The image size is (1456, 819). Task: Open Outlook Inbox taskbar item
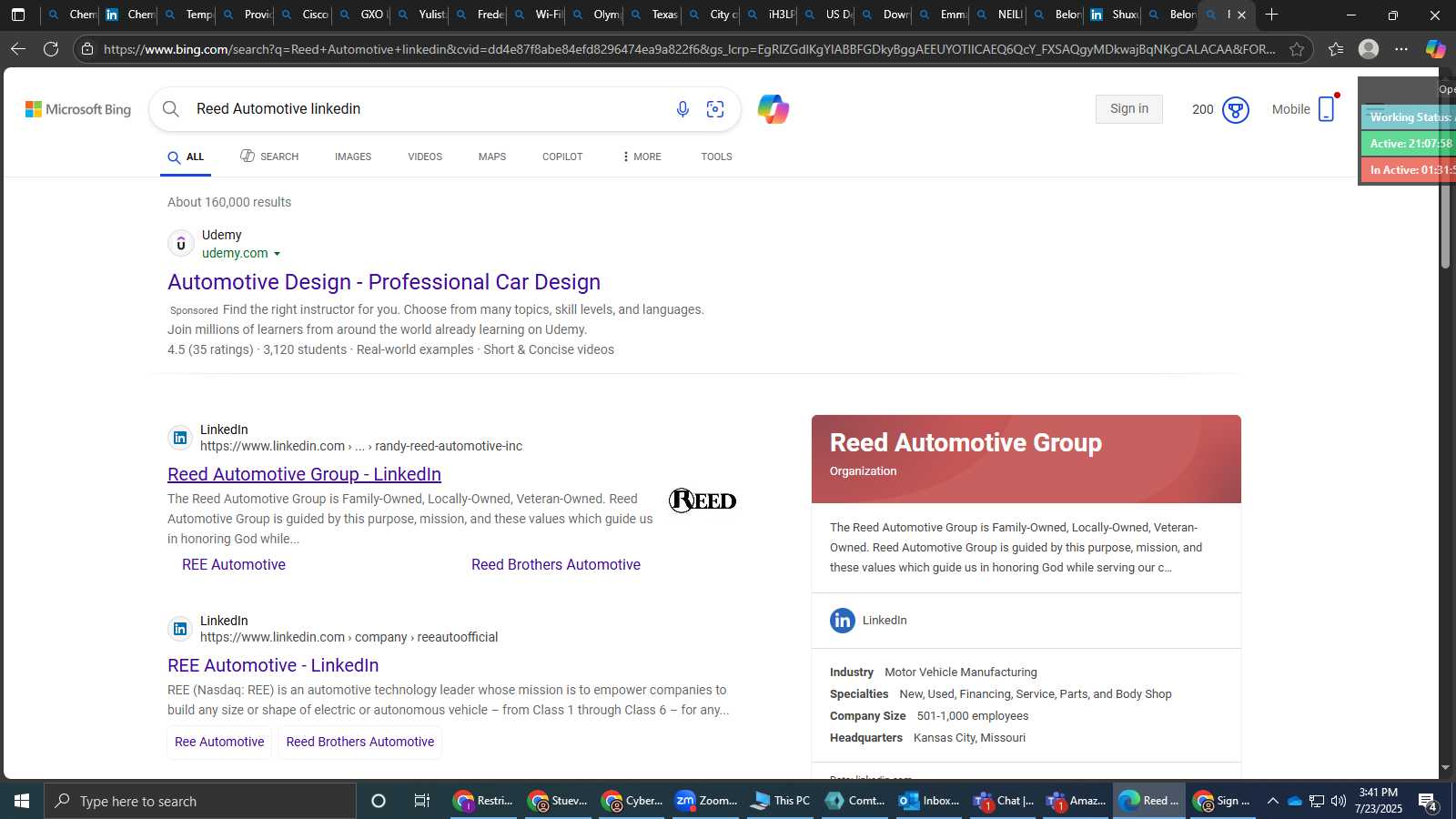pyautogui.click(x=929, y=801)
